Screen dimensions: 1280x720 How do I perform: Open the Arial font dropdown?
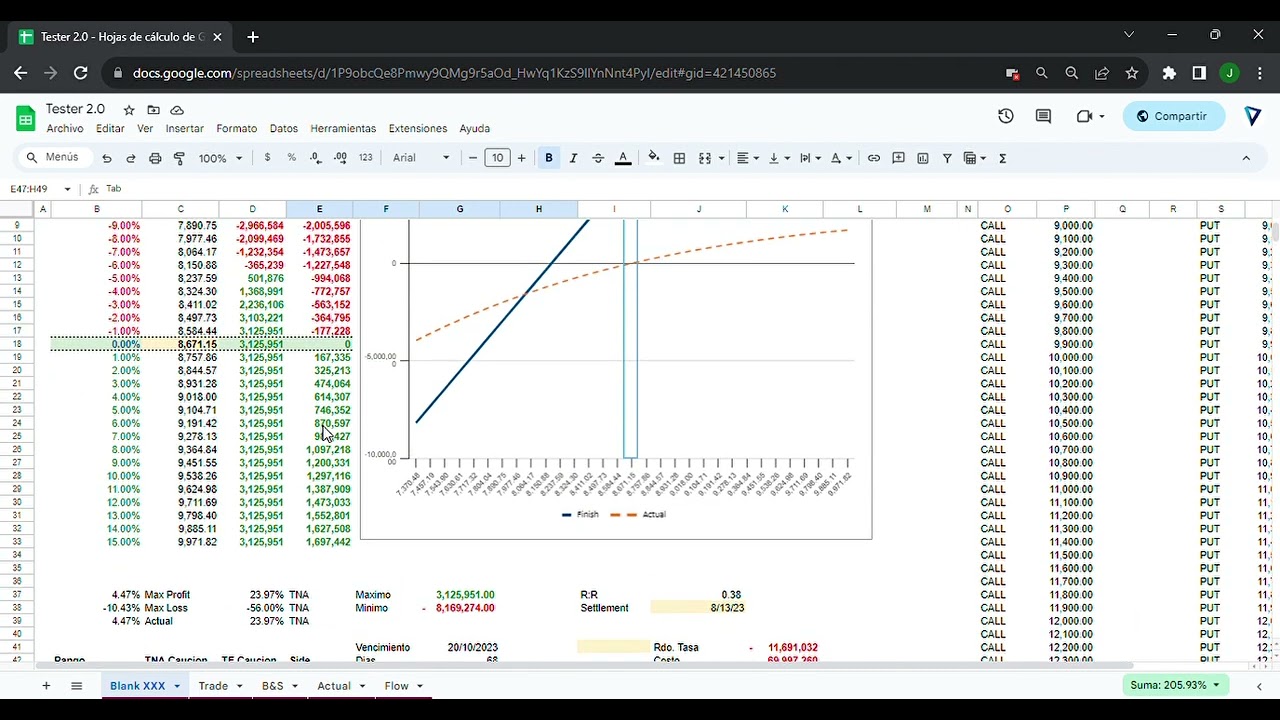pos(421,158)
